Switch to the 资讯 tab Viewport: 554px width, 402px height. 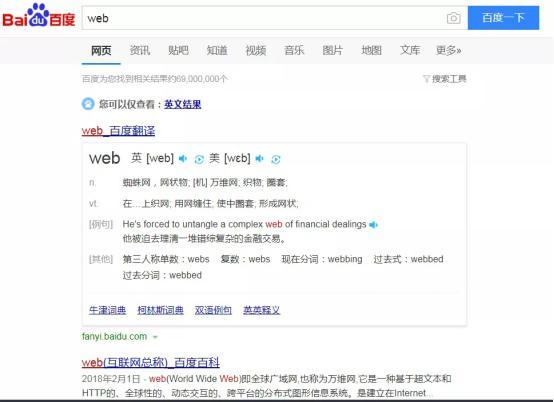[140, 50]
